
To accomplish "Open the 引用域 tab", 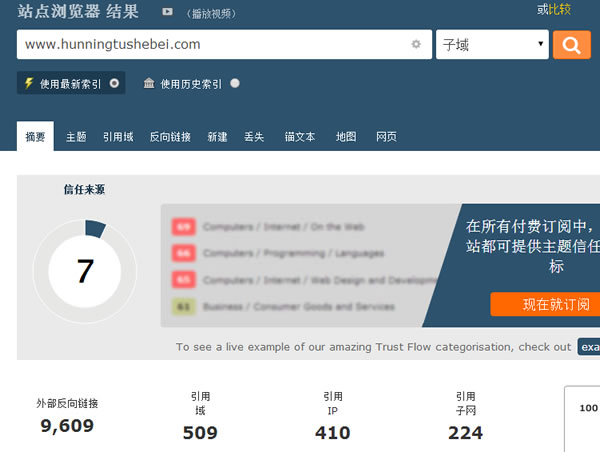I will pyautogui.click(x=118, y=137).
